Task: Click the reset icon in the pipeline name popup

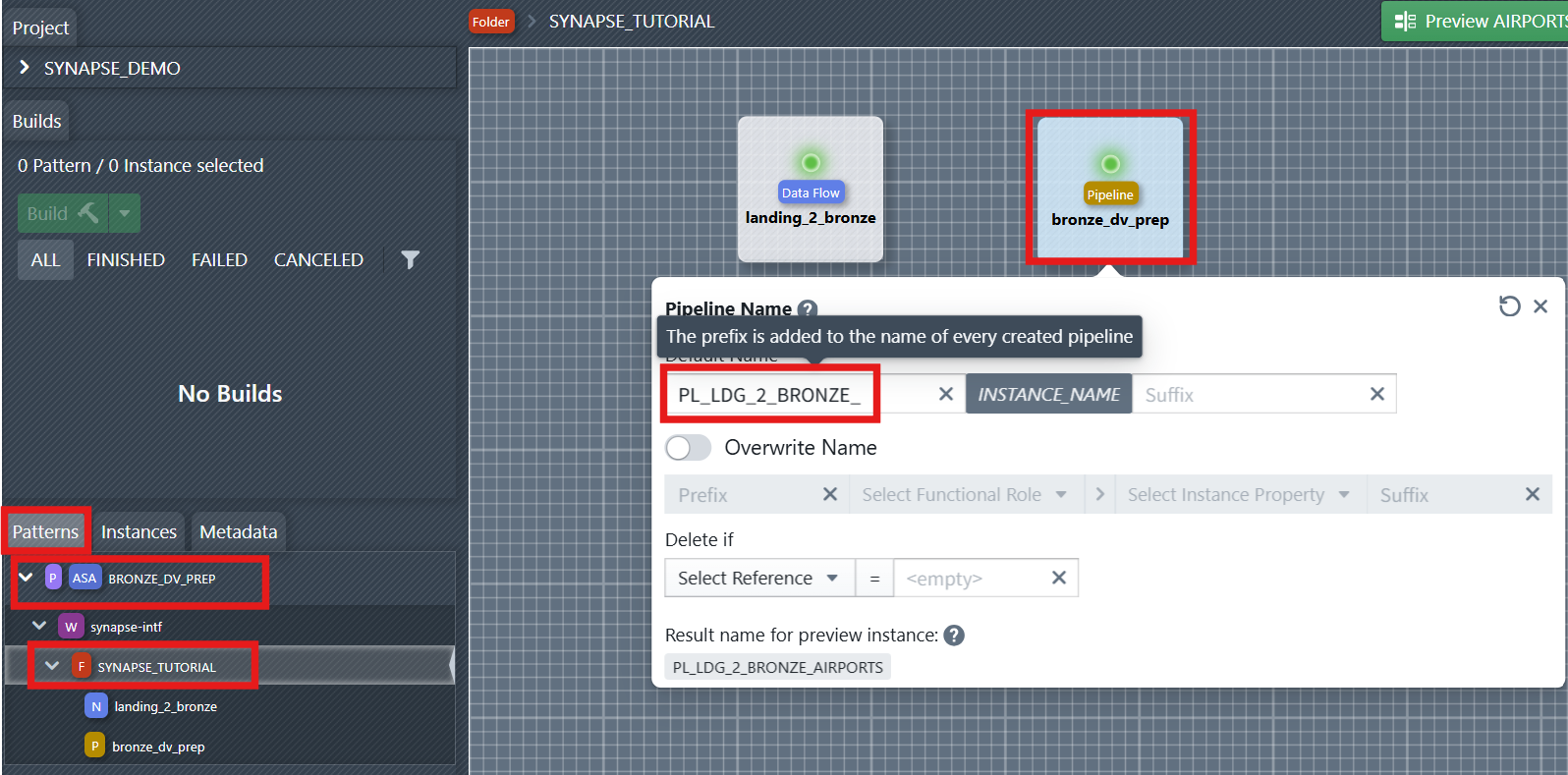Action: pyautogui.click(x=1509, y=306)
